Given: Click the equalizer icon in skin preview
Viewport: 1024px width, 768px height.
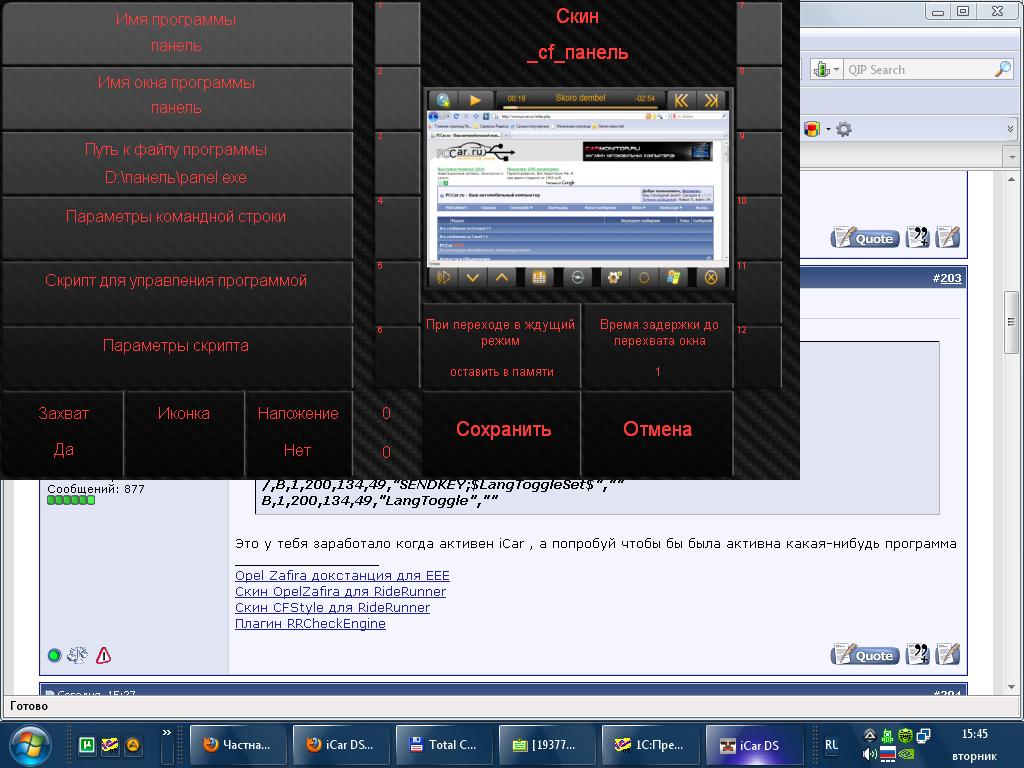Looking at the screenshot, I should (539, 278).
